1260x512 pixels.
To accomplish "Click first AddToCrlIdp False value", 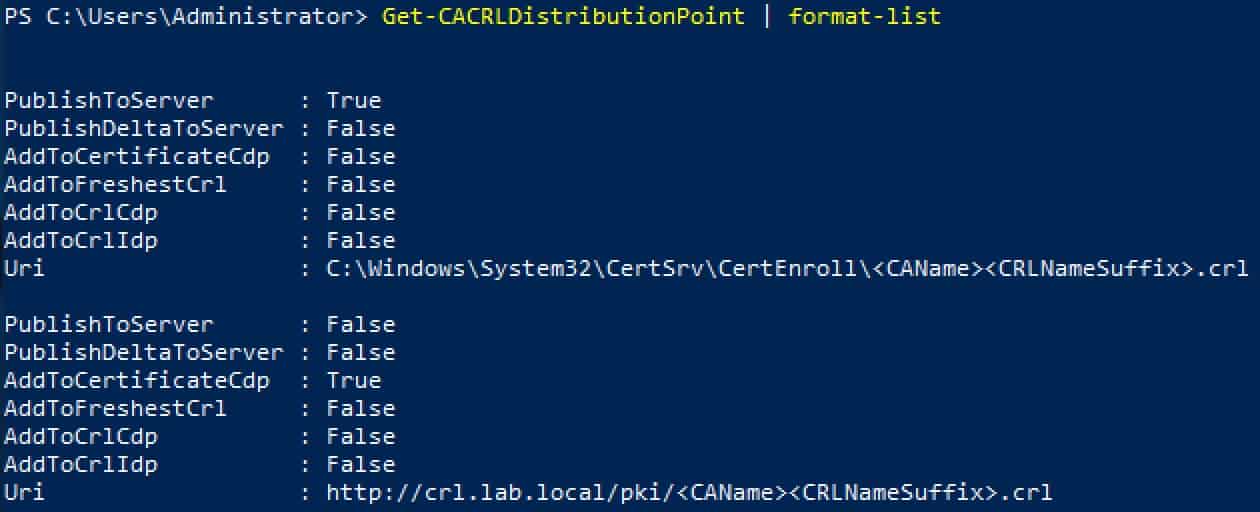I will [x=361, y=241].
